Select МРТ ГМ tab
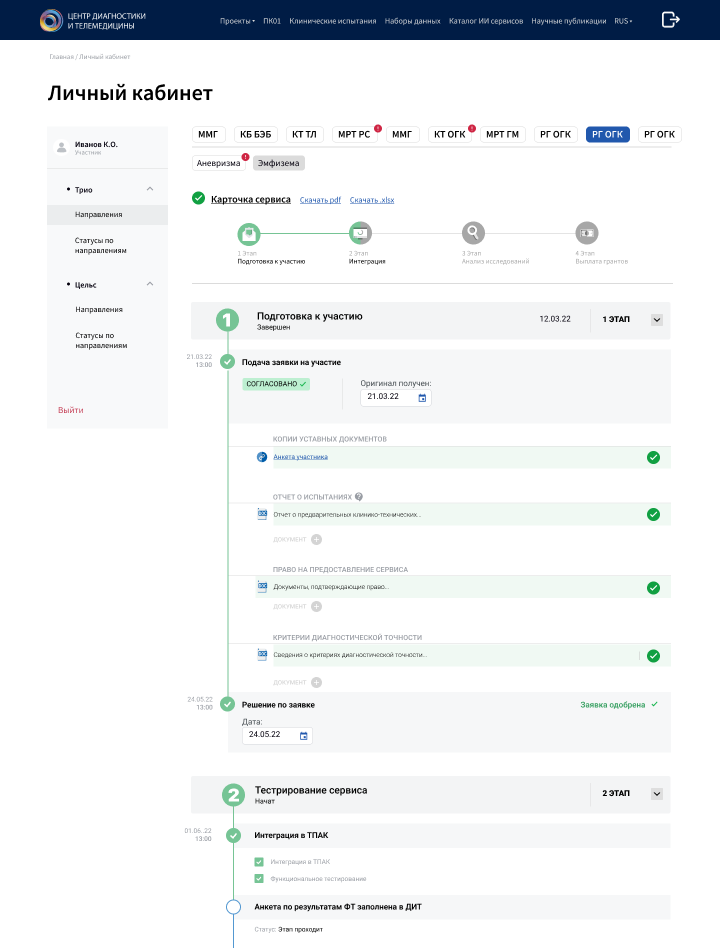This screenshot has width=720, height=948. pyautogui.click(x=502, y=134)
